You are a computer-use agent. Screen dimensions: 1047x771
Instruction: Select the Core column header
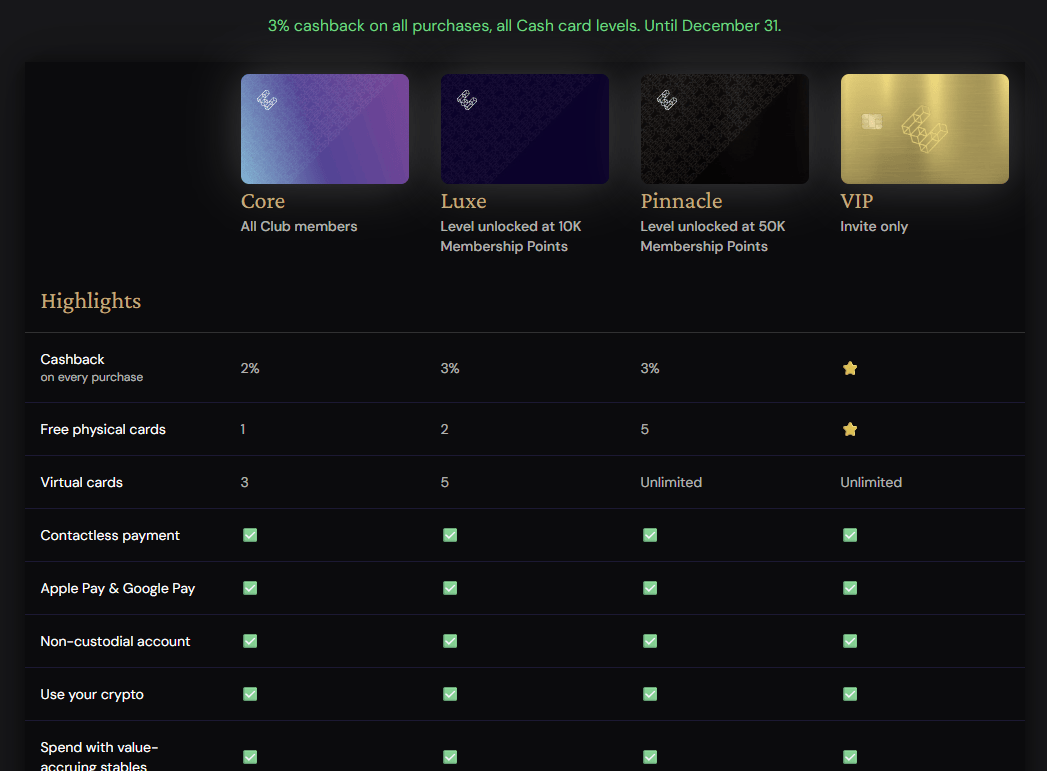tap(263, 201)
